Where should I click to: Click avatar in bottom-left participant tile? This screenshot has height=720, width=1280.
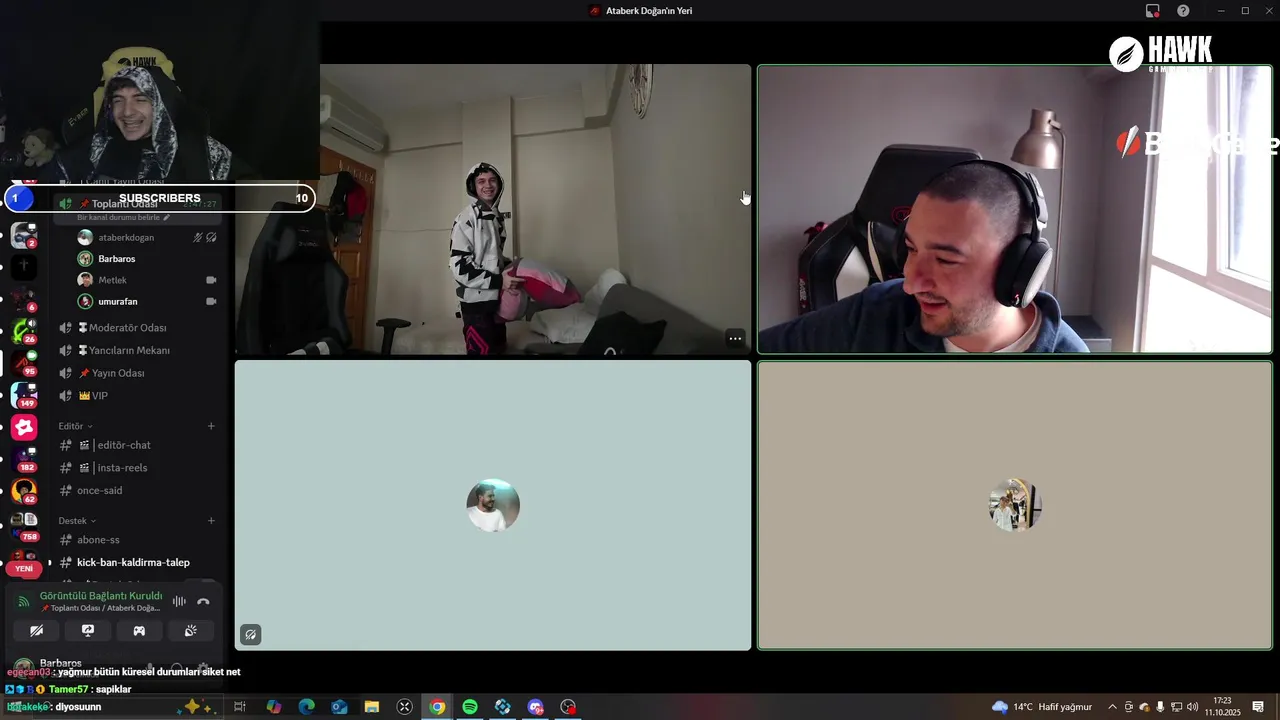493,505
